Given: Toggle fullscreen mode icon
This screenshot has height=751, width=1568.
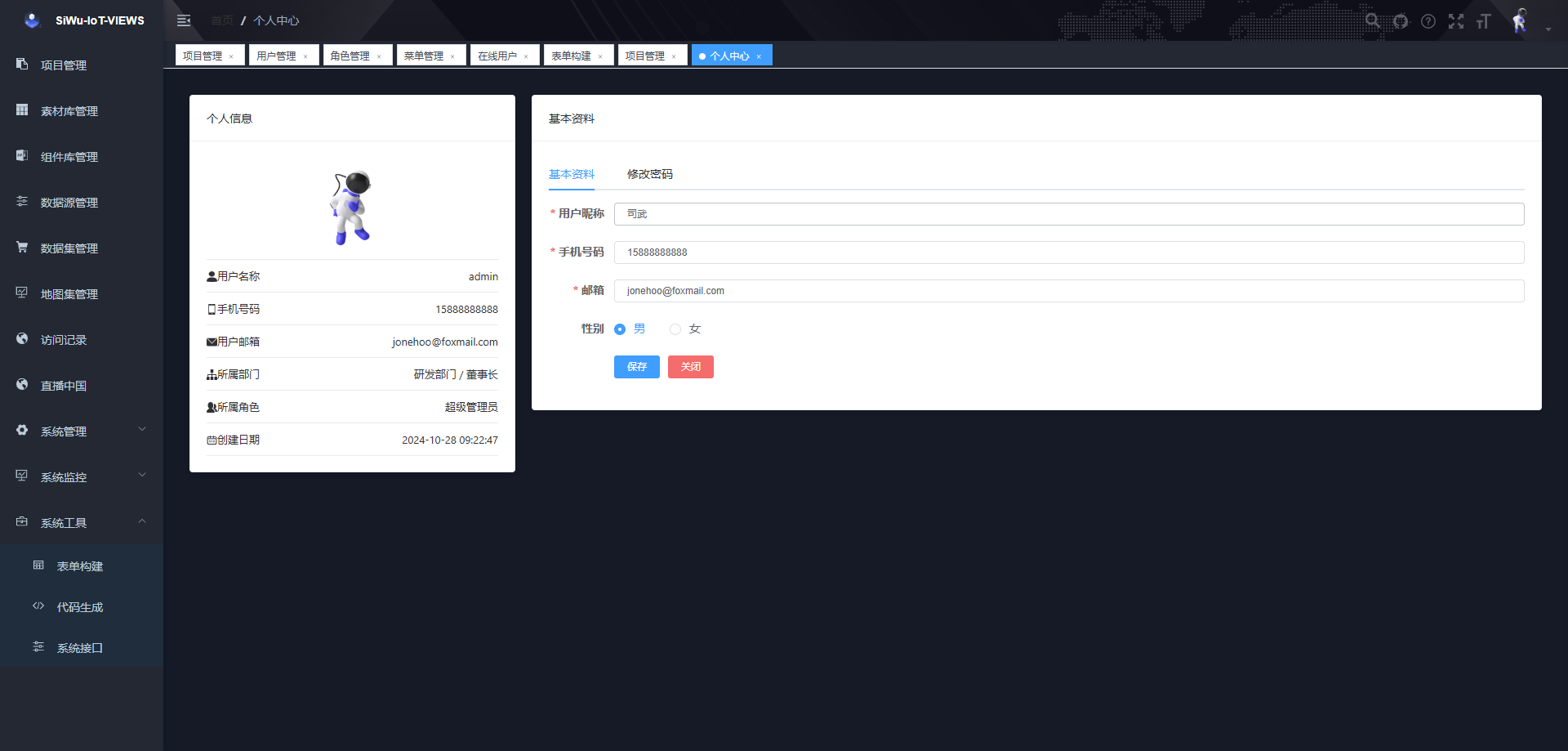Looking at the screenshot, I should click(x=1456, y=21).
